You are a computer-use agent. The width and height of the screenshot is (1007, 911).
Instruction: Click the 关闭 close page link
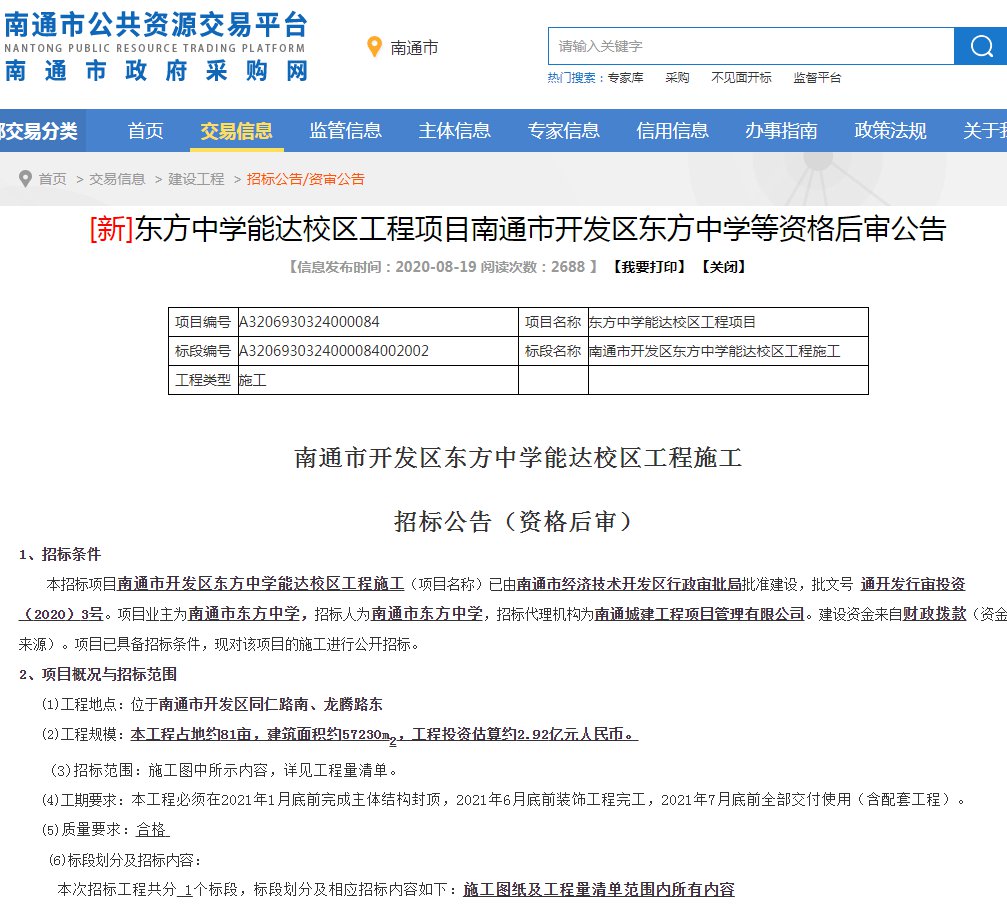[x=722, y=267]
